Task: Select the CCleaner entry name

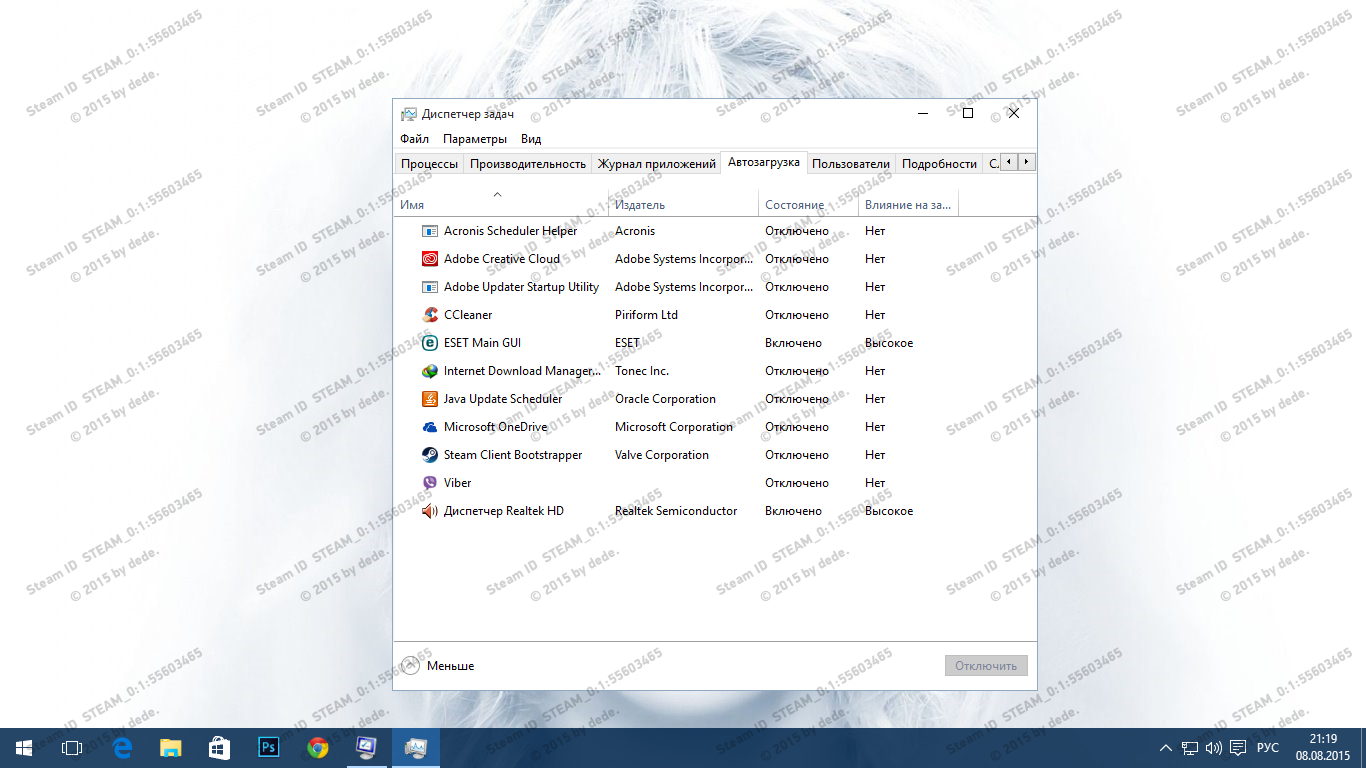Action: [468, 315]
